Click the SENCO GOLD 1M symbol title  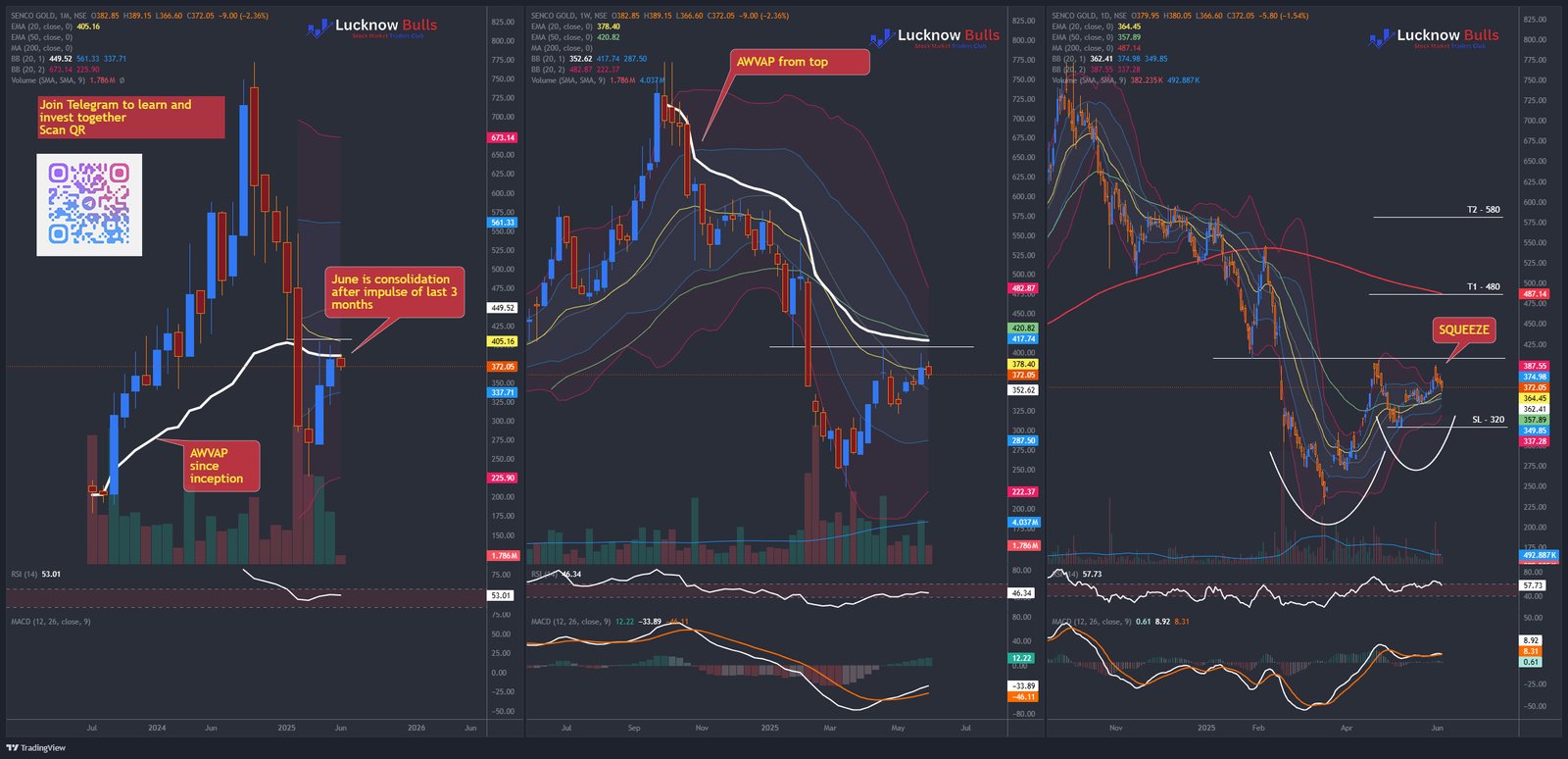coord(49,16)
